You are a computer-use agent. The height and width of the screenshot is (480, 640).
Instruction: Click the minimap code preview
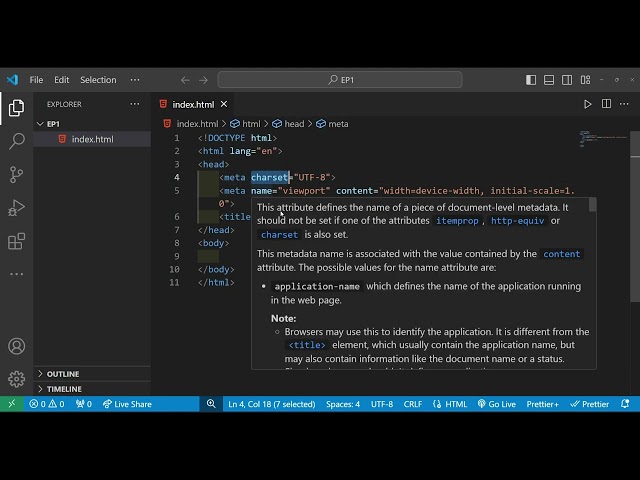click(603, 139)
